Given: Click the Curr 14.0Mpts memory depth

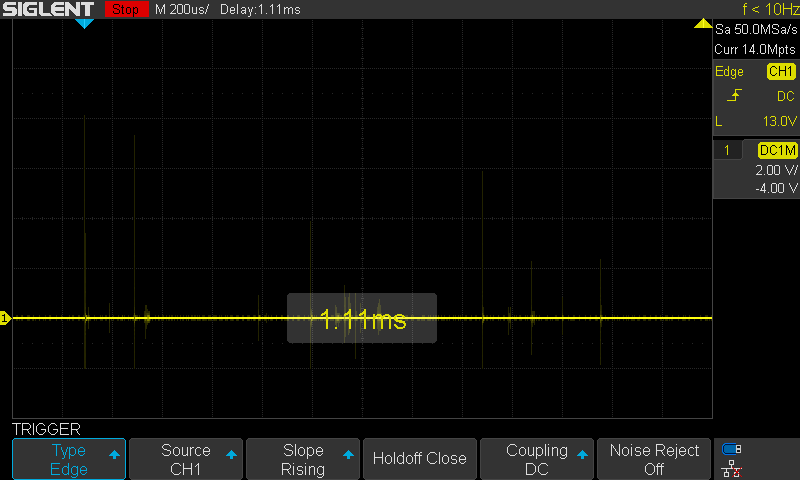Looking at the screenshot, I should coord(755,49).
